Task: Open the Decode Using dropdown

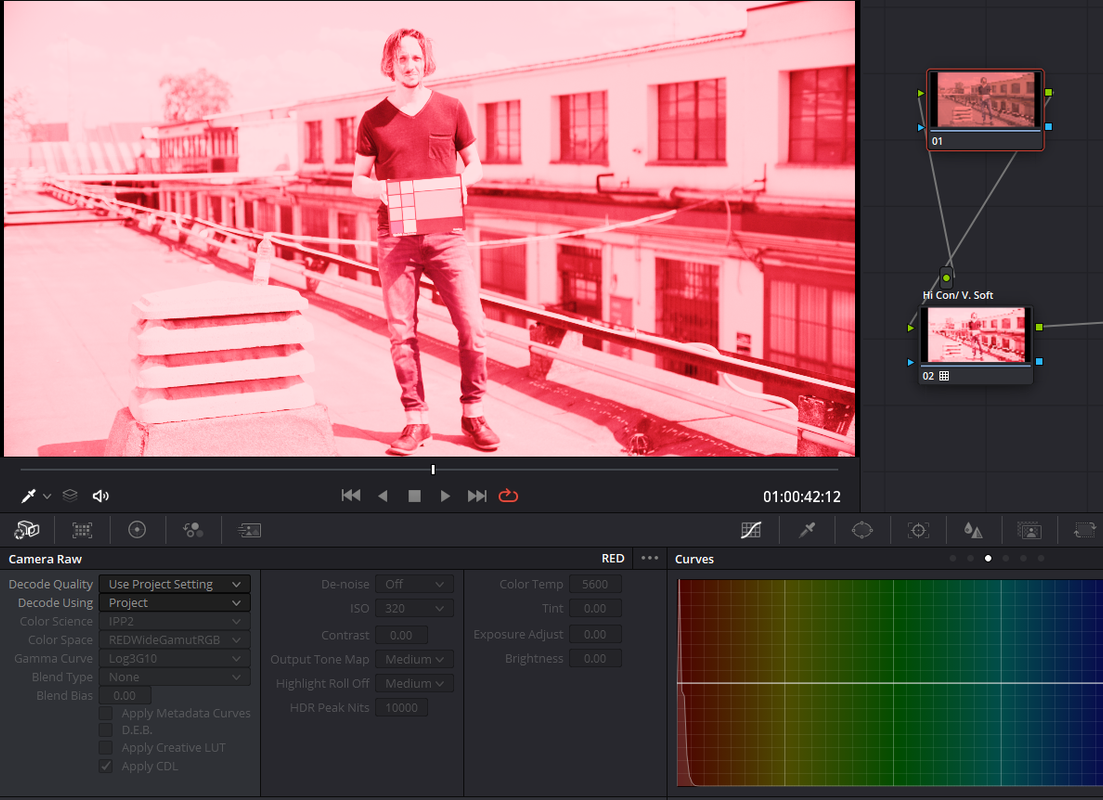Action: tap(174, 603)
